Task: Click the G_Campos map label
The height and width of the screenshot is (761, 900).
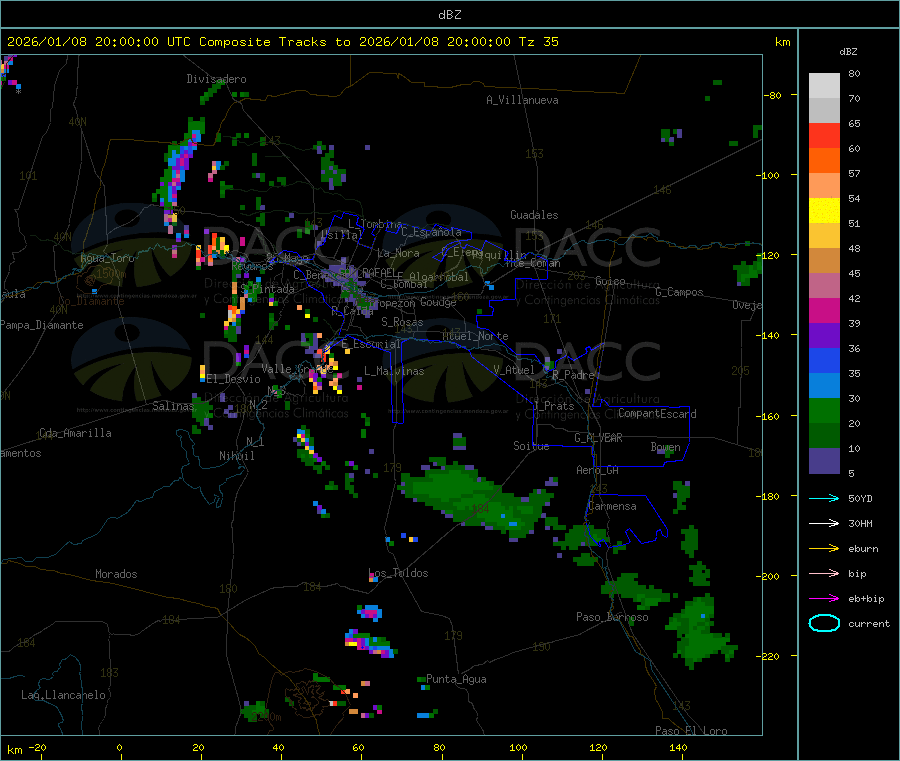Action: (679, 292)
